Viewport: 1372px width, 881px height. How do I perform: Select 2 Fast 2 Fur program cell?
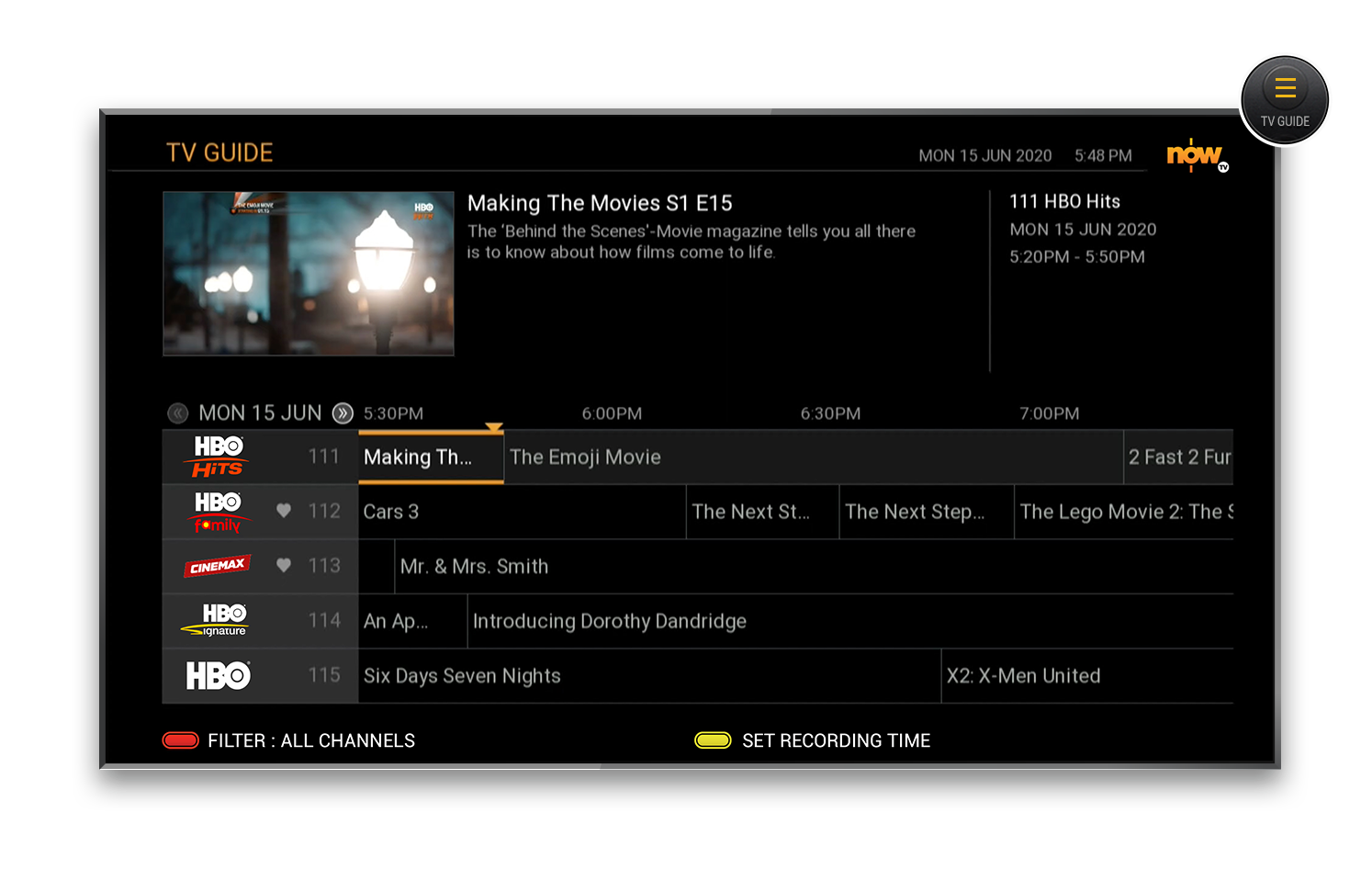pos(1179,457)
